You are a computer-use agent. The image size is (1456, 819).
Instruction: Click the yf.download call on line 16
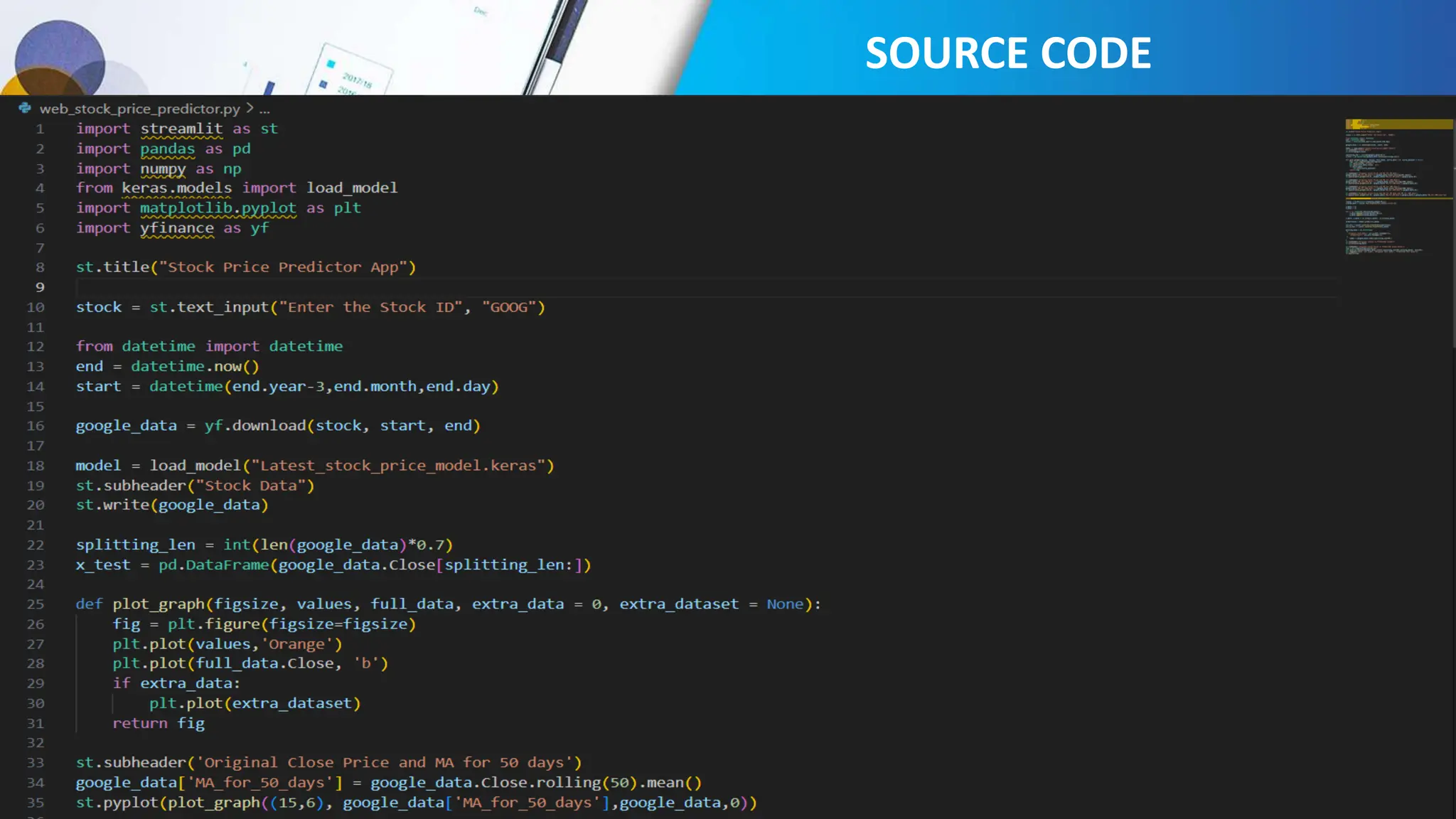tap(256, 426)
